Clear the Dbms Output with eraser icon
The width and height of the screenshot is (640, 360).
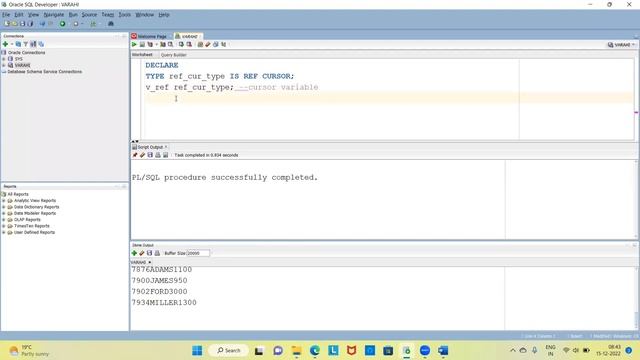click(142, 253)
